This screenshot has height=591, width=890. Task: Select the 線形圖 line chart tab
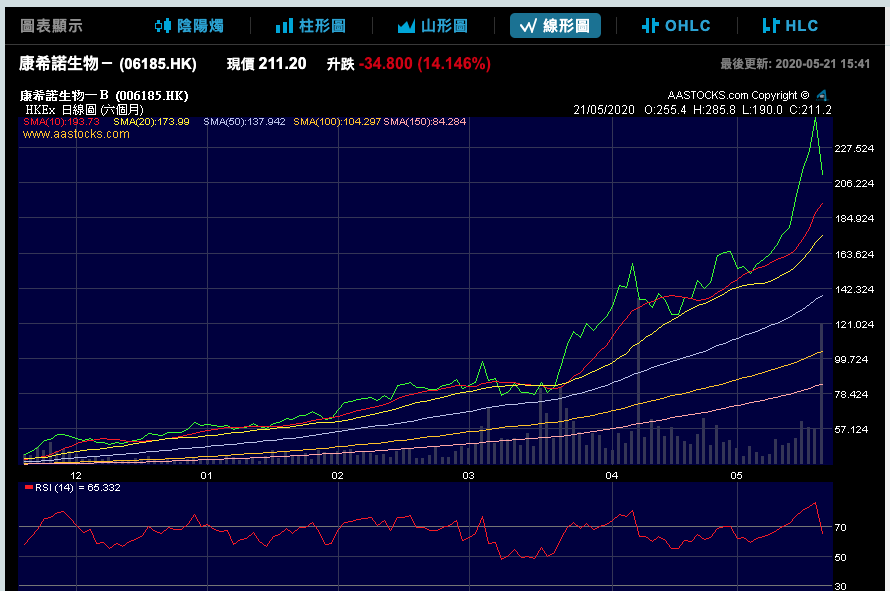(555, 26)
